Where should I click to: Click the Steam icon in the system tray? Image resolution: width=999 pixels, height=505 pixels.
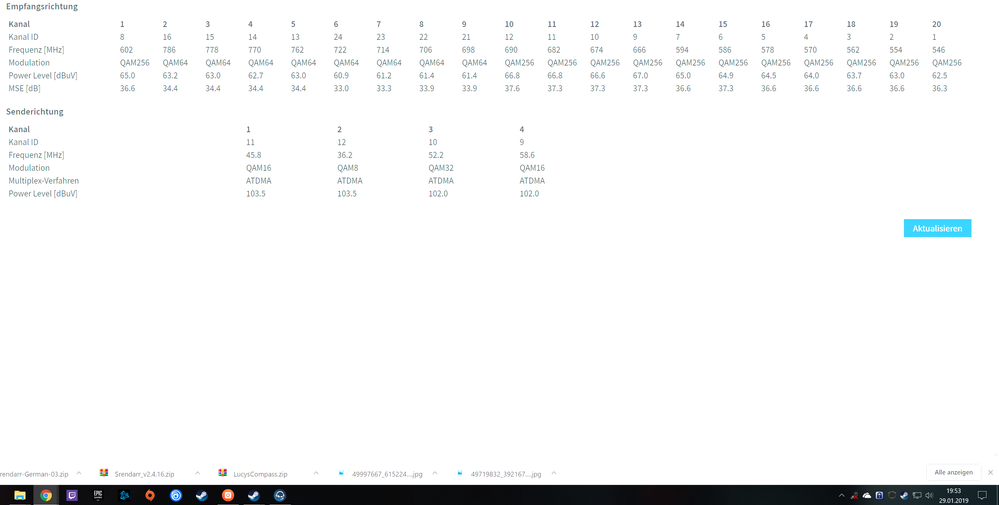(904, 495)
